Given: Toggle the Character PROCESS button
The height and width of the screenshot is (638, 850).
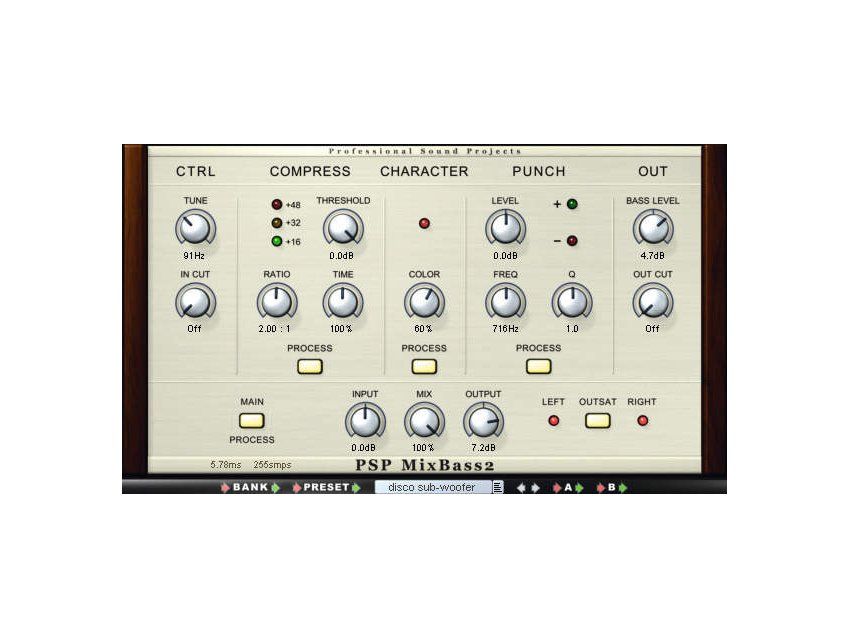Looking at the screenshot, I should (x=424, y=366).
